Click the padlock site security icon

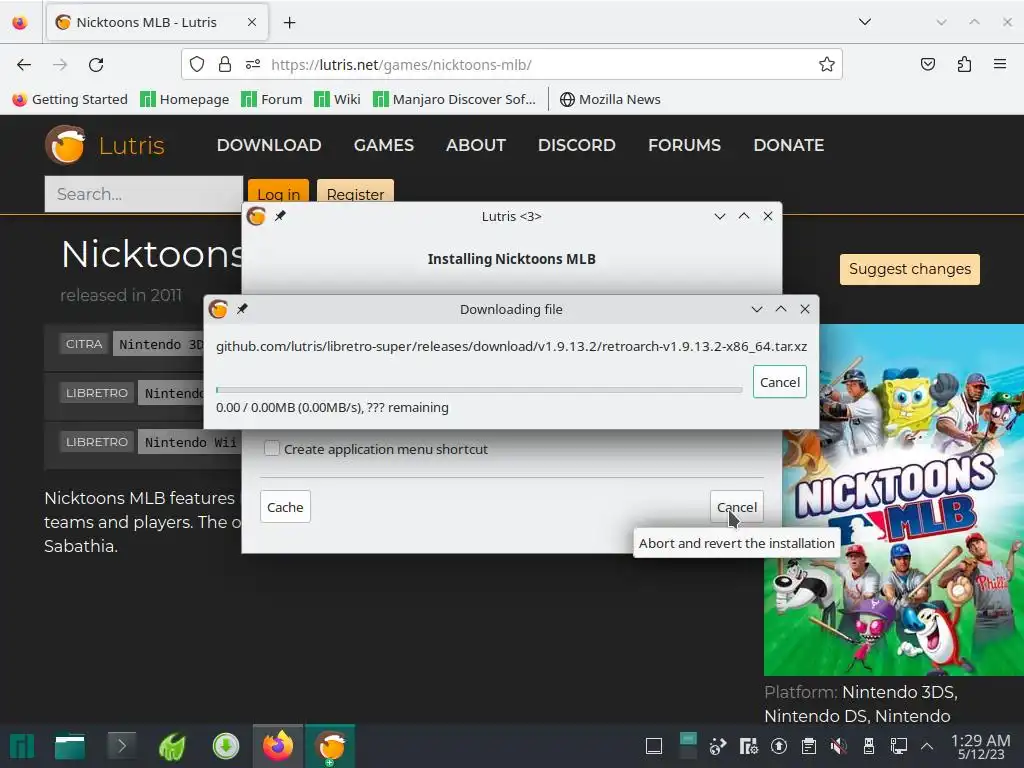225,65
